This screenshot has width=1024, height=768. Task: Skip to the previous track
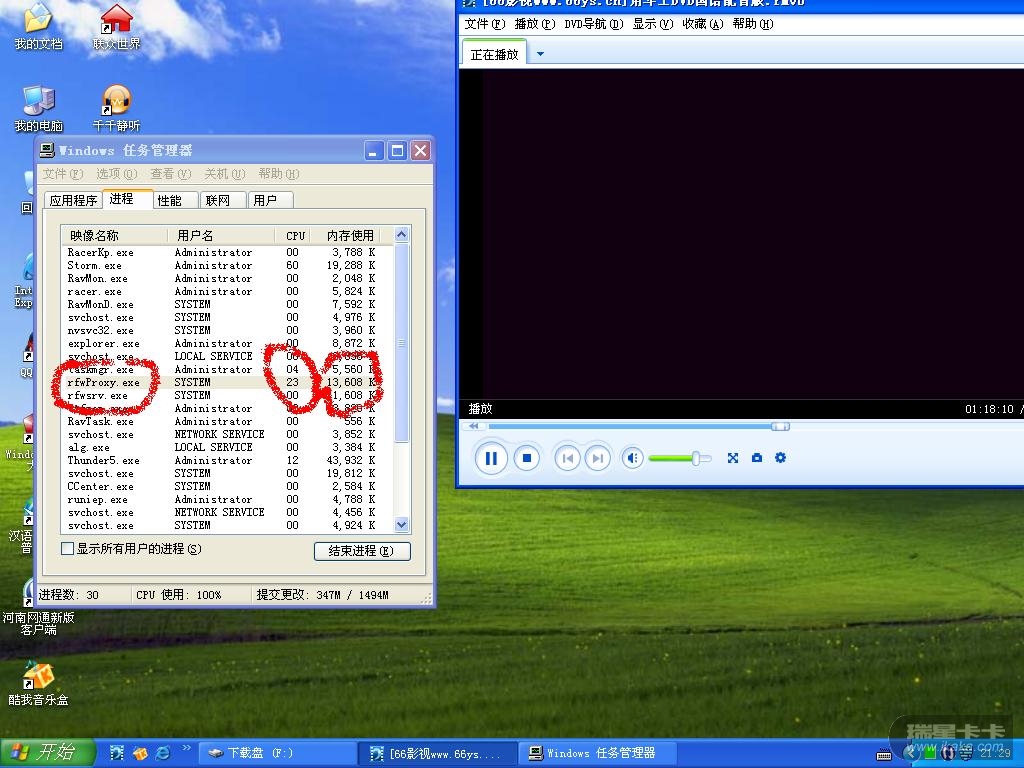pyautogui.click(x=567, y=459)
